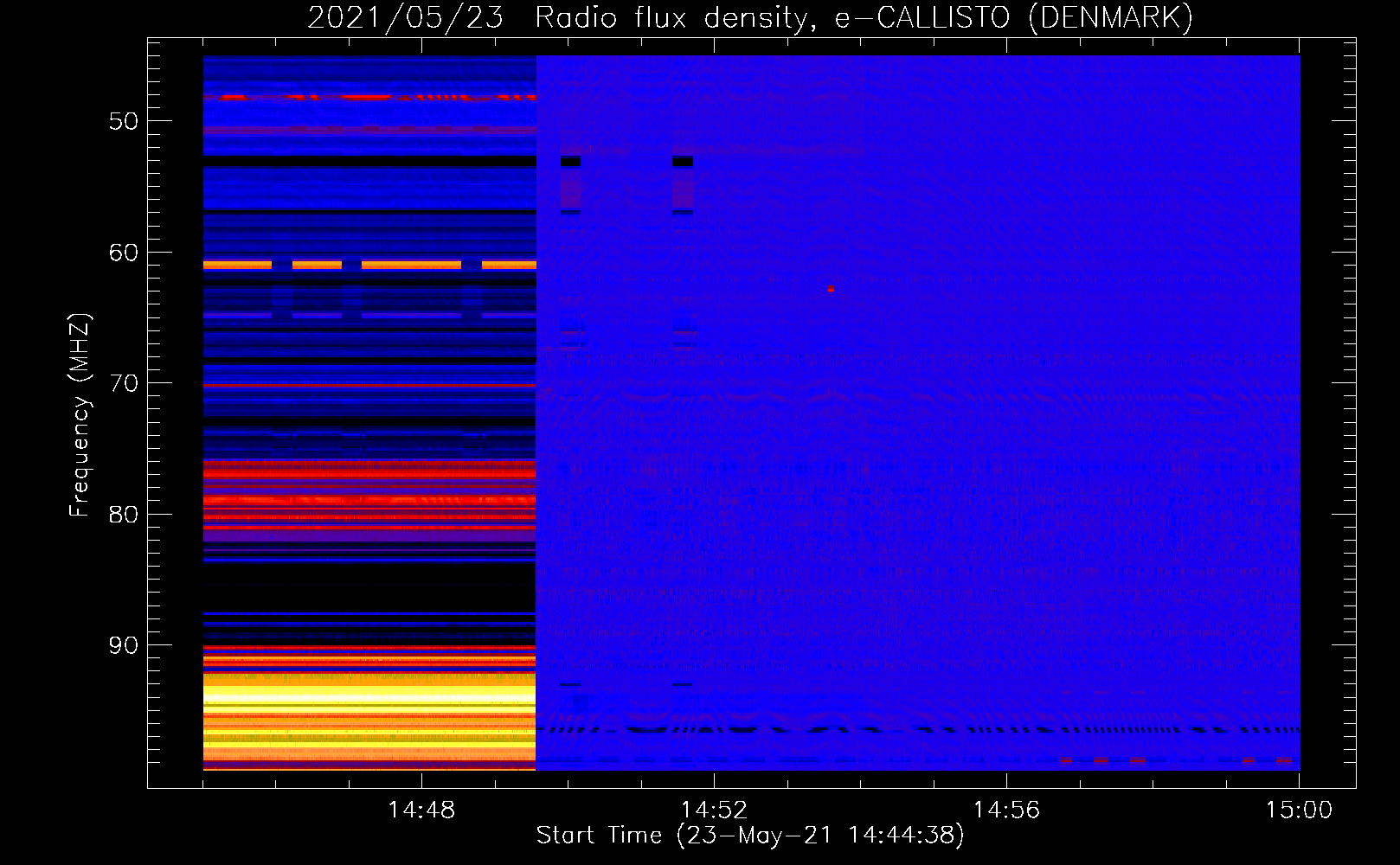Click the 'Start Time (23-May-21 14:44:38)' label
1400x865 pixels.
750,836
